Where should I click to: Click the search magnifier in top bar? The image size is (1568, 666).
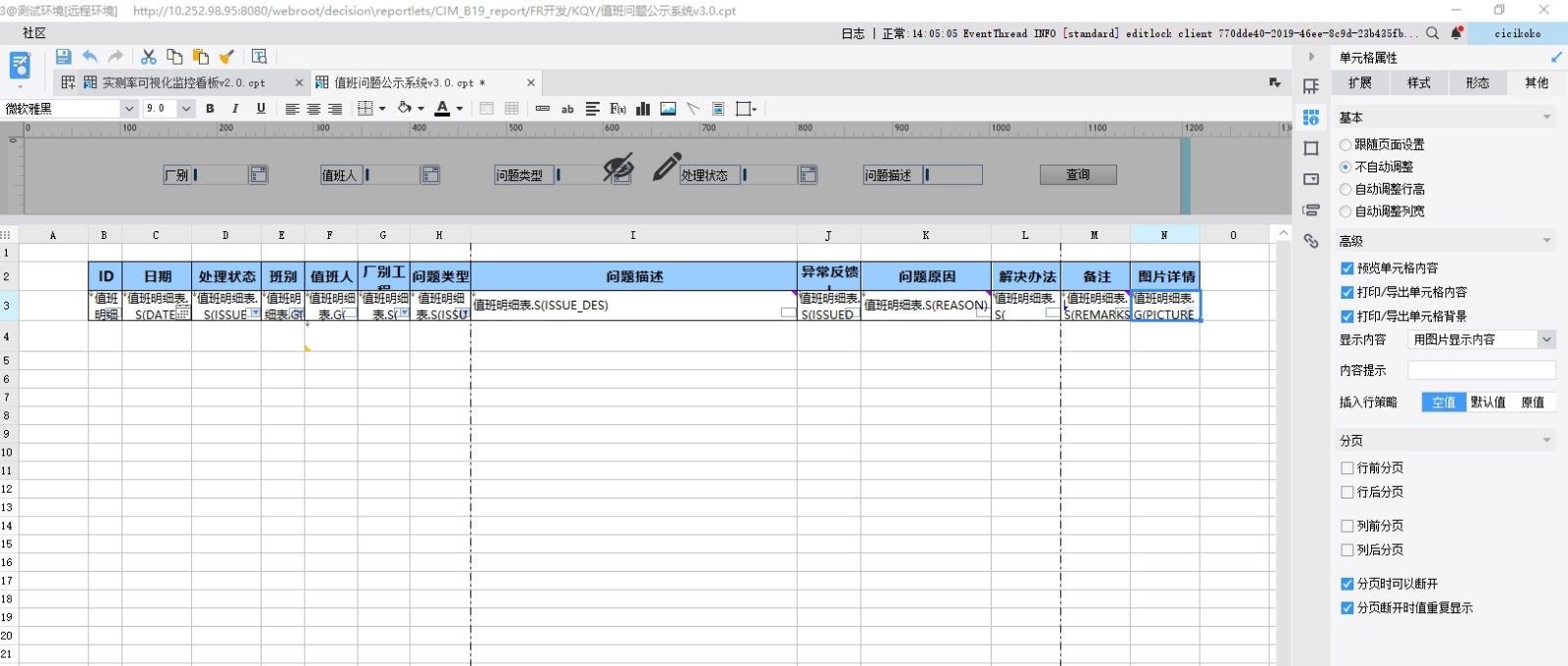coord(1432,33)
